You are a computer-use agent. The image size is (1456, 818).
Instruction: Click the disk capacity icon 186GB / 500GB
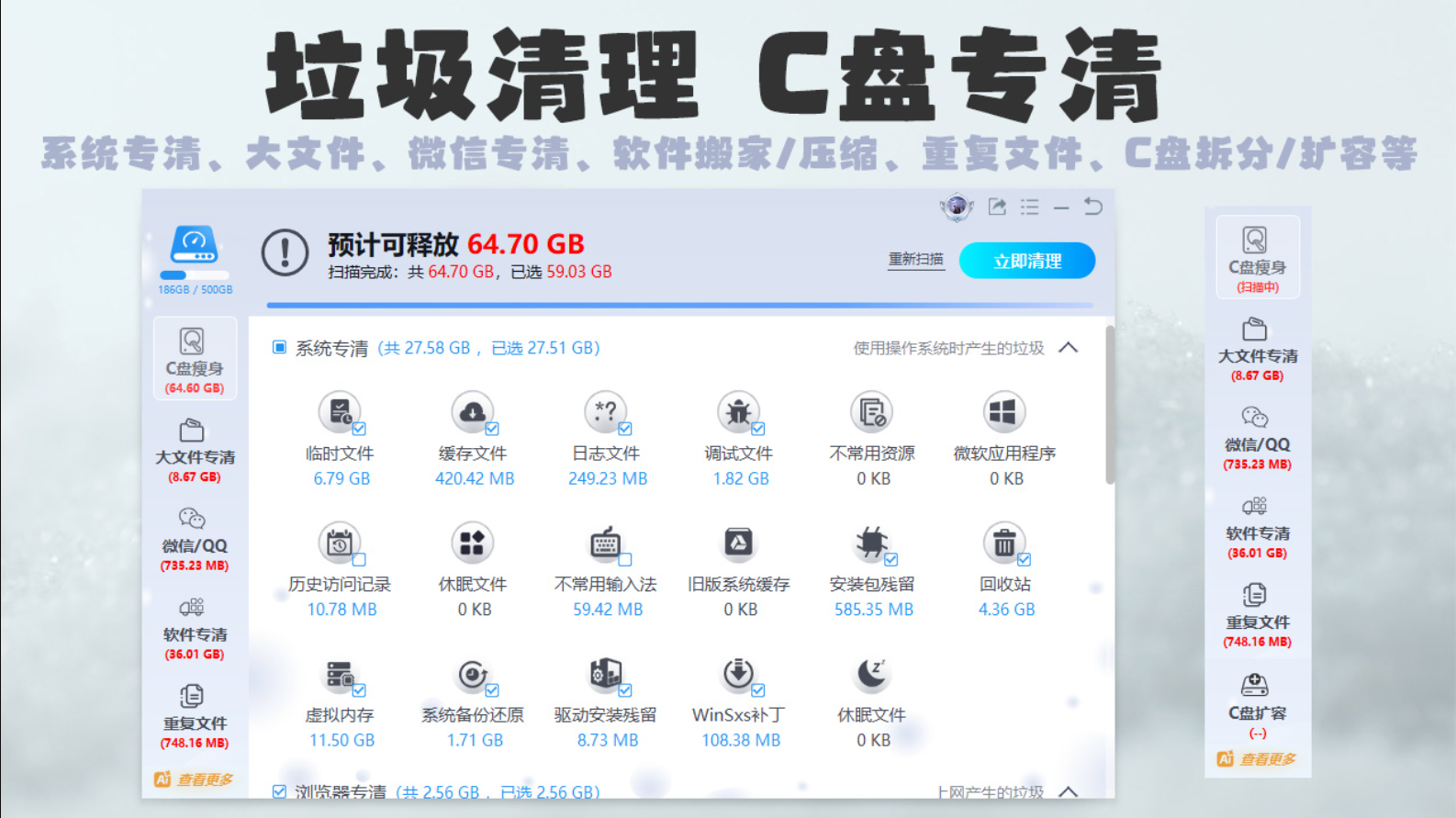pos(195,244)
